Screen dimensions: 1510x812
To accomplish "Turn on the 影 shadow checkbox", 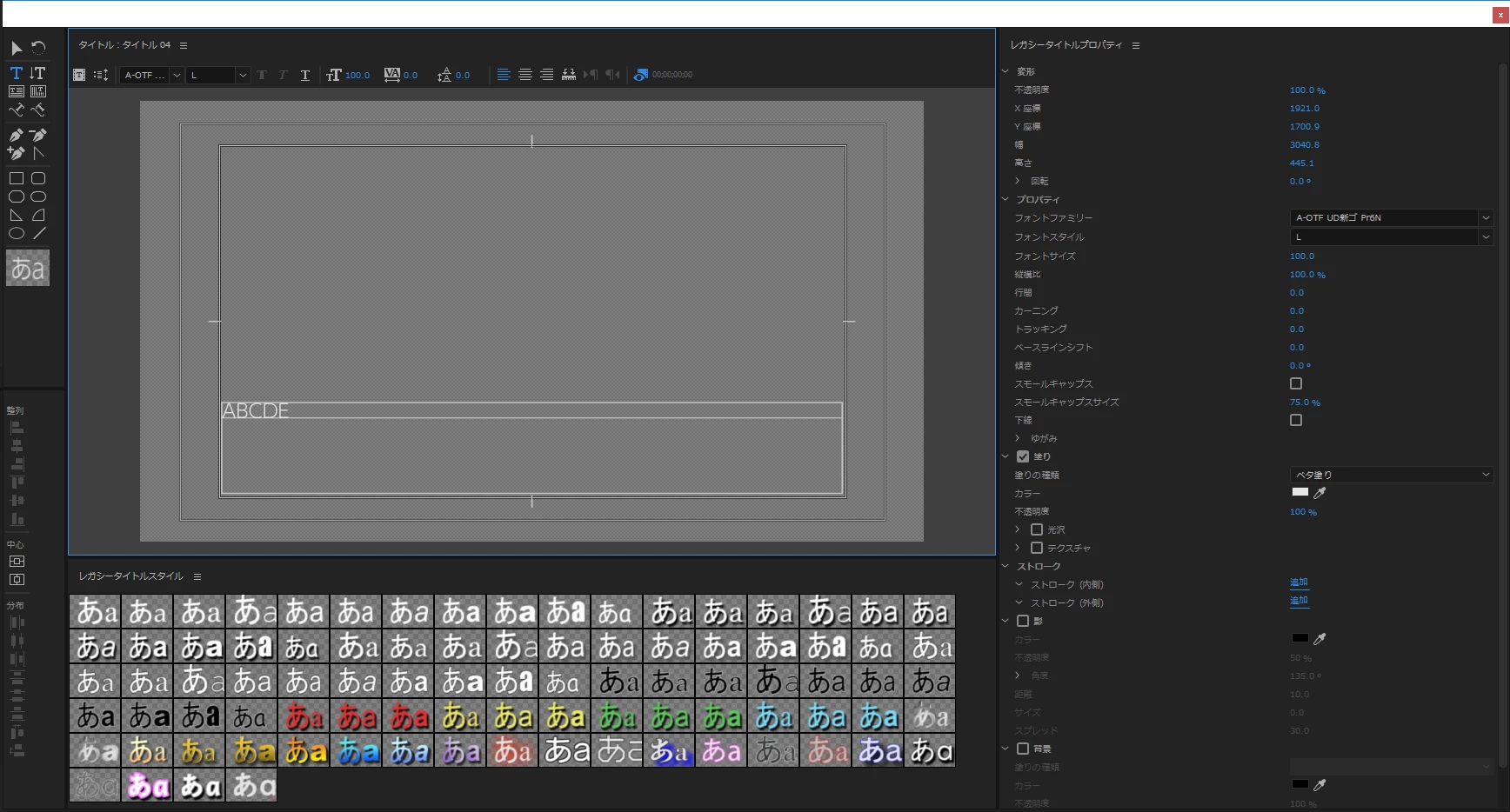I will tap(1023, 621).
